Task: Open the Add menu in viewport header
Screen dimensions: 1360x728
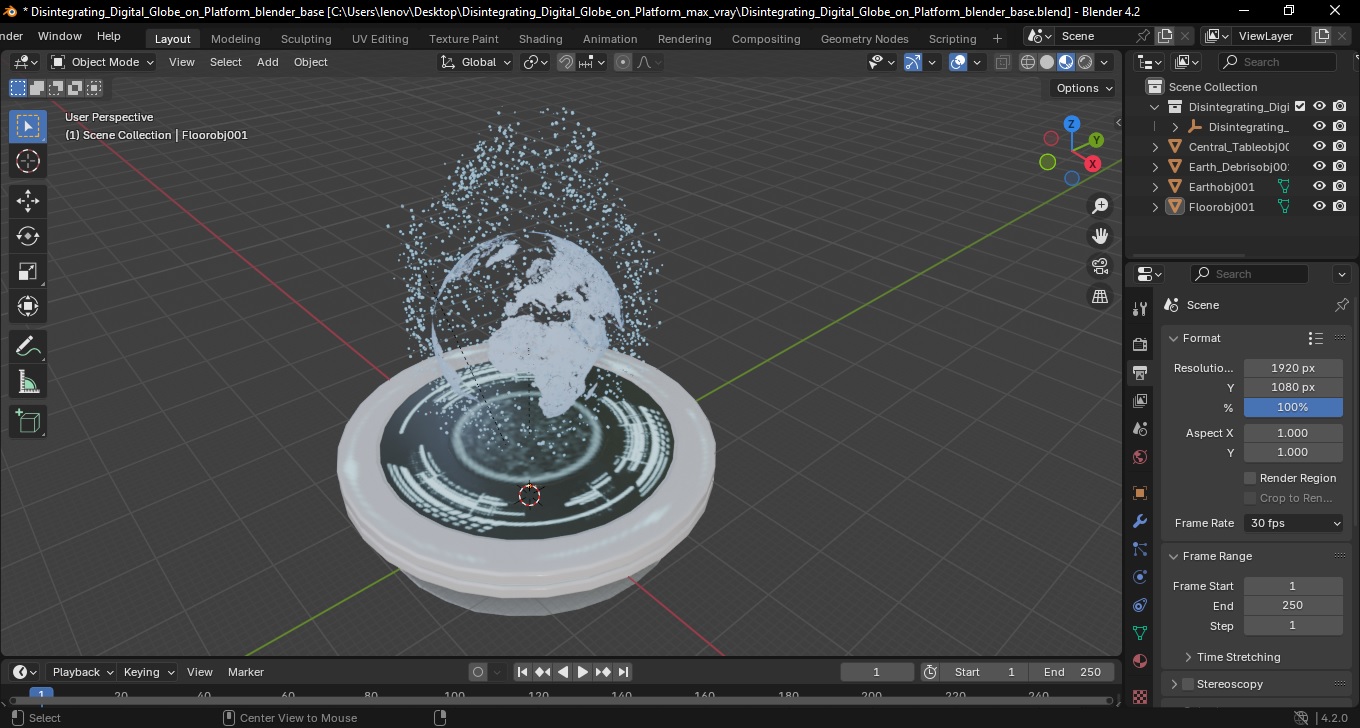Action: click(x=268, y=62)
